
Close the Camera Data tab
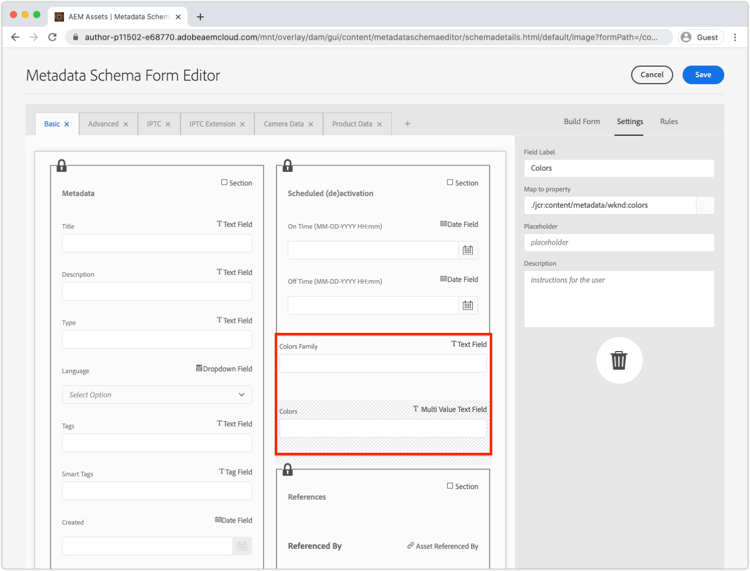(311, 124)
